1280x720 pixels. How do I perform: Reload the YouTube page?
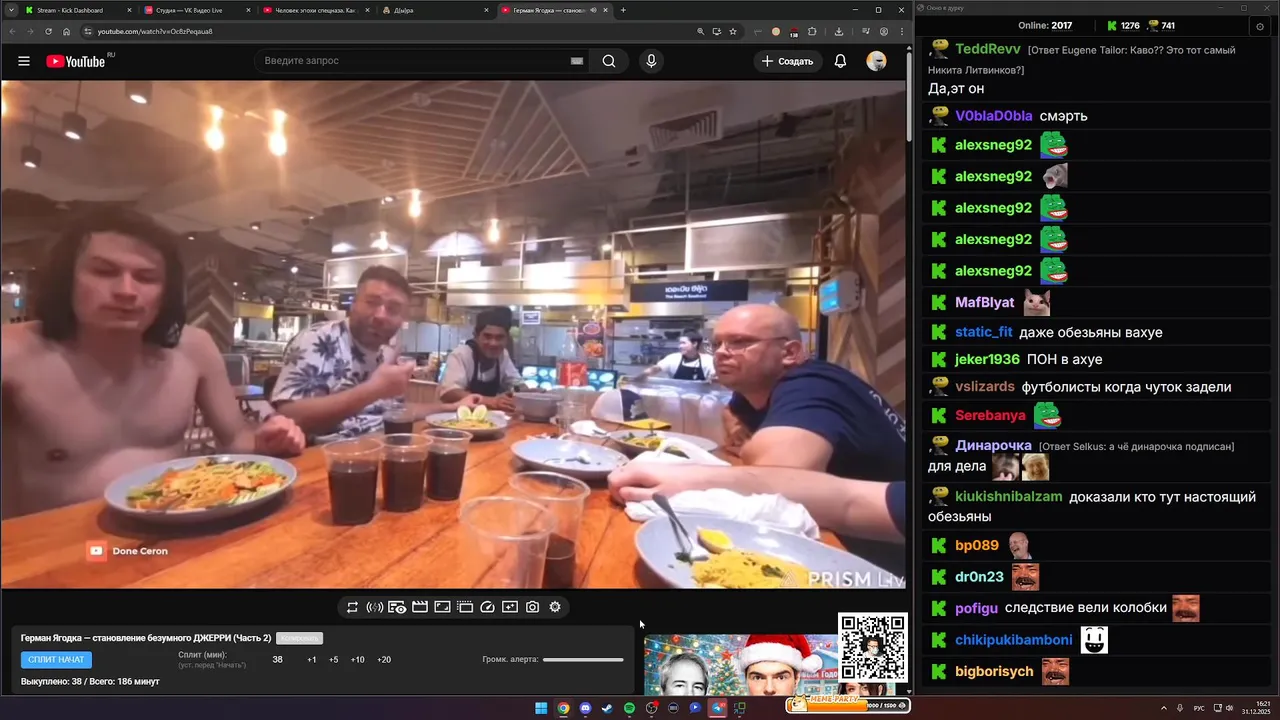tap(48, 31)
